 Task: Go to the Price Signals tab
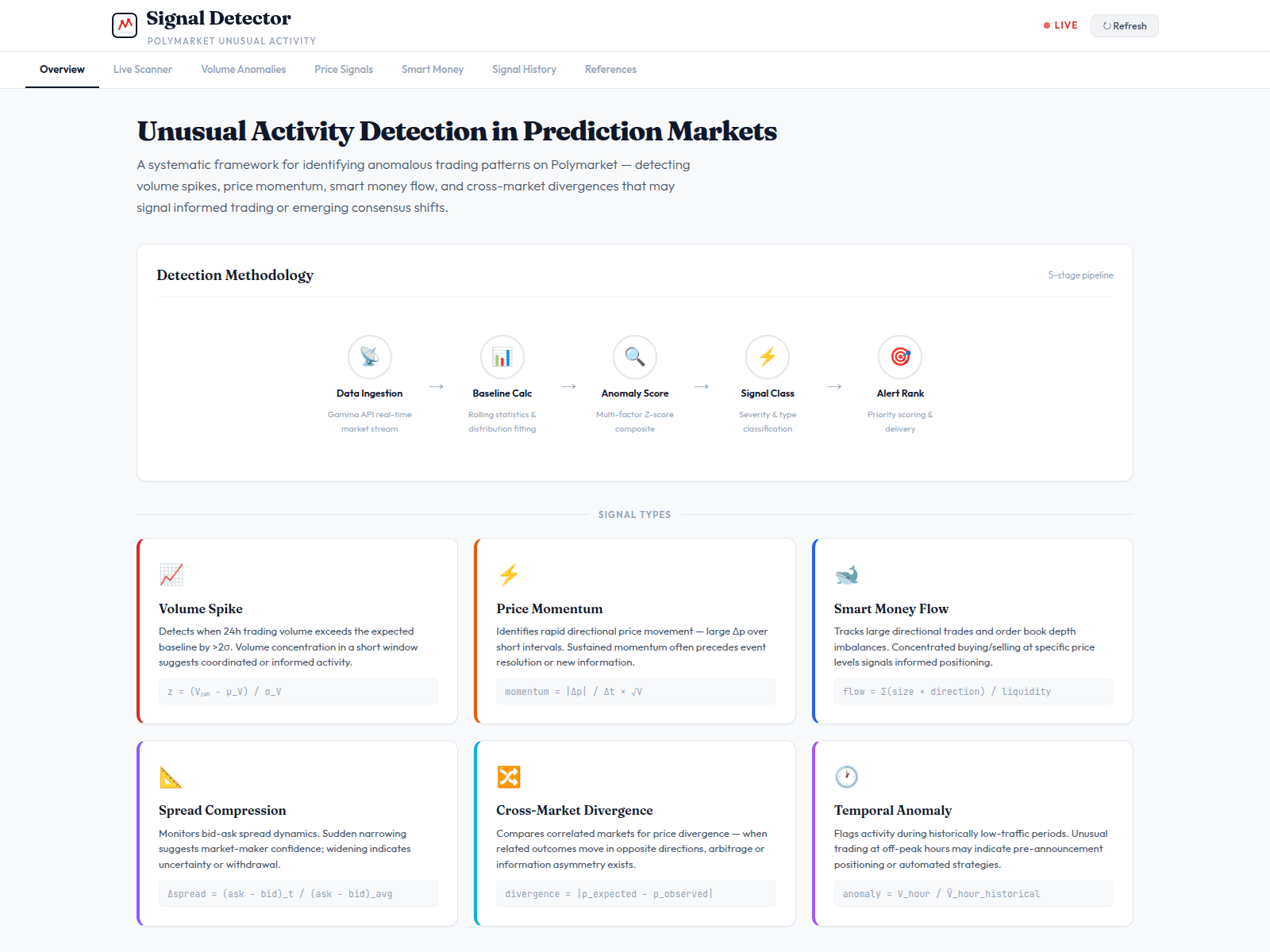click(x=344, y=70)
